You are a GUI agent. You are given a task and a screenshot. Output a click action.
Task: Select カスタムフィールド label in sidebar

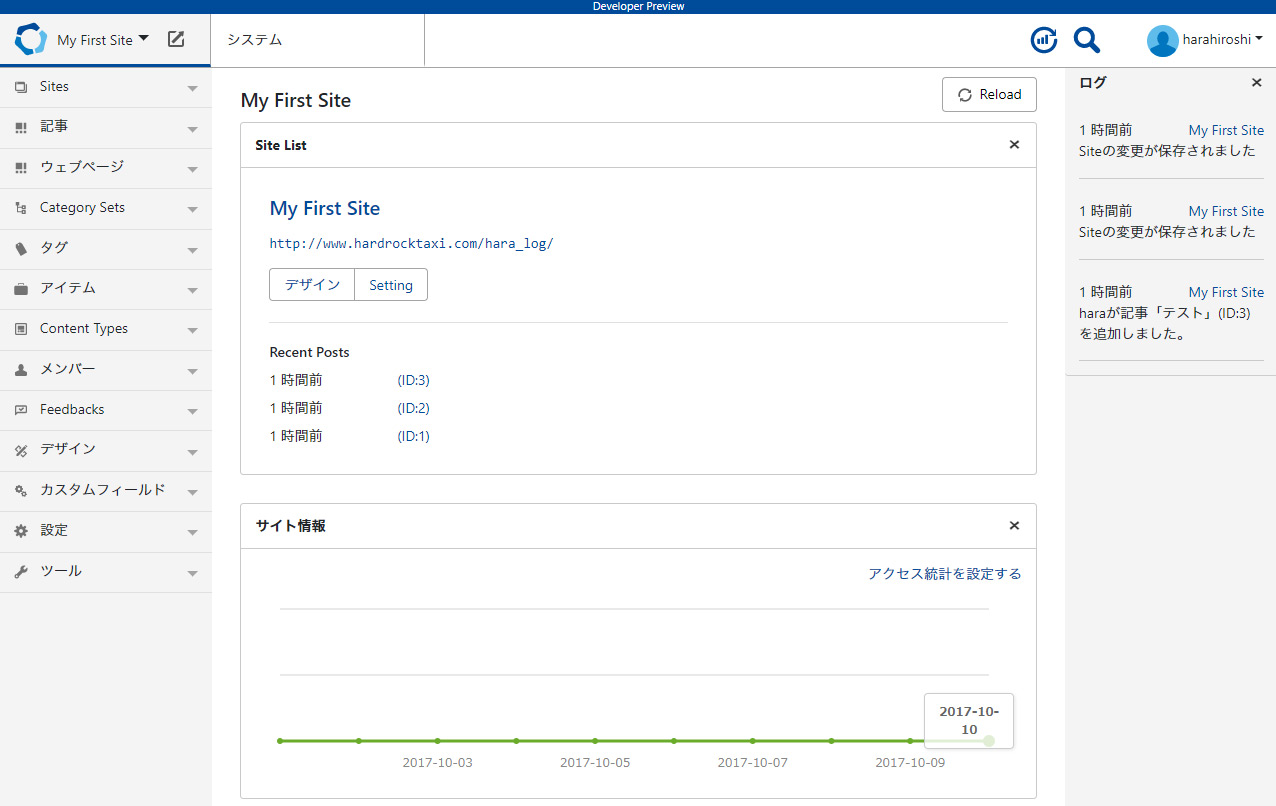coord(103,491)
